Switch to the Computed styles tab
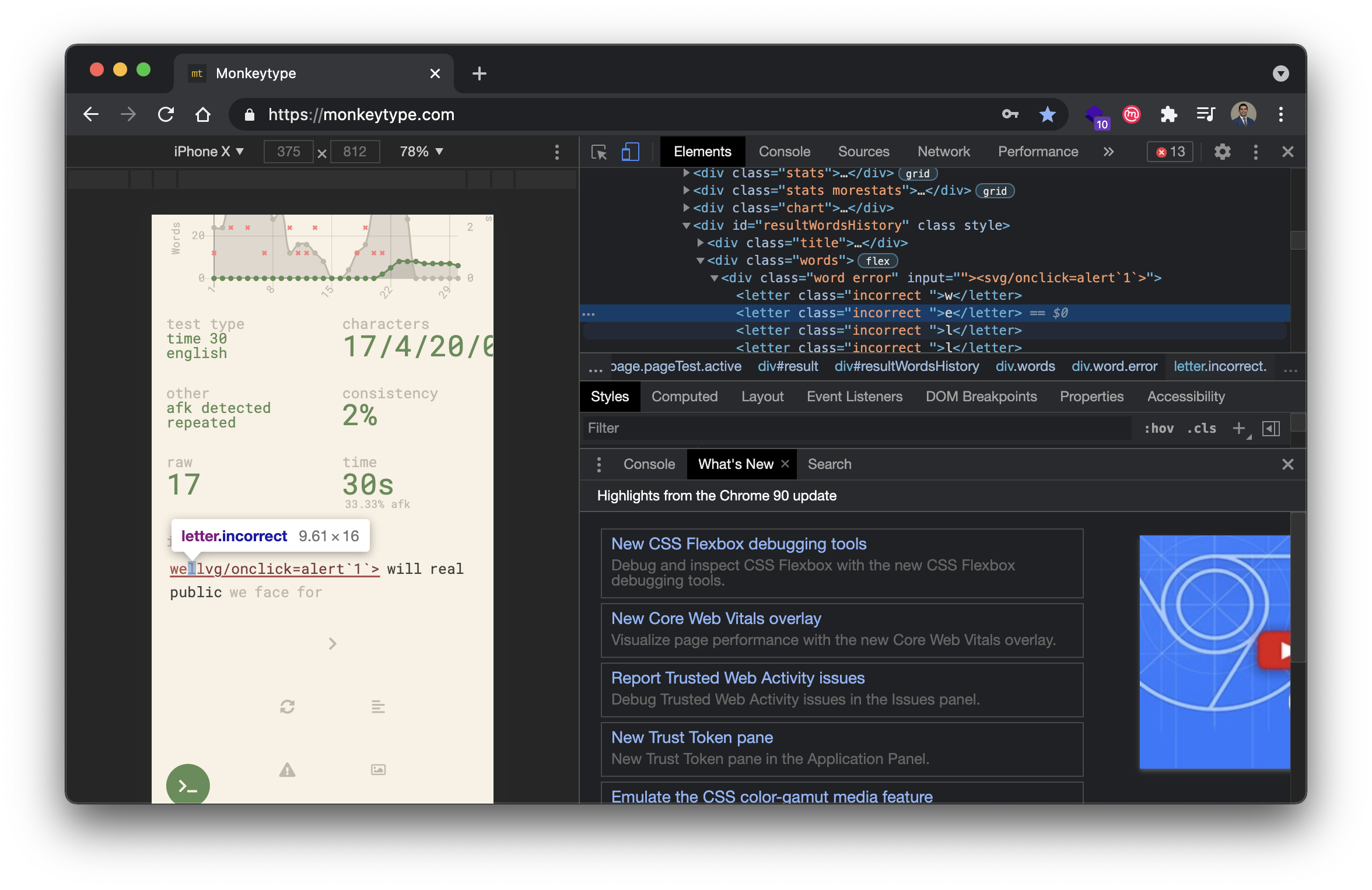The height and width of the screenshot is (890, 1372). (685, 397)
